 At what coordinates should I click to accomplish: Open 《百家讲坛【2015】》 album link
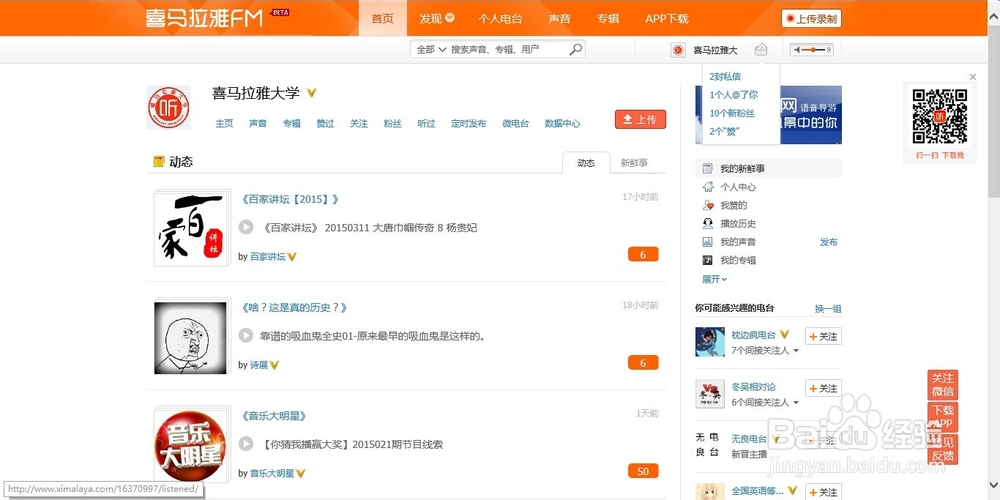290,200
